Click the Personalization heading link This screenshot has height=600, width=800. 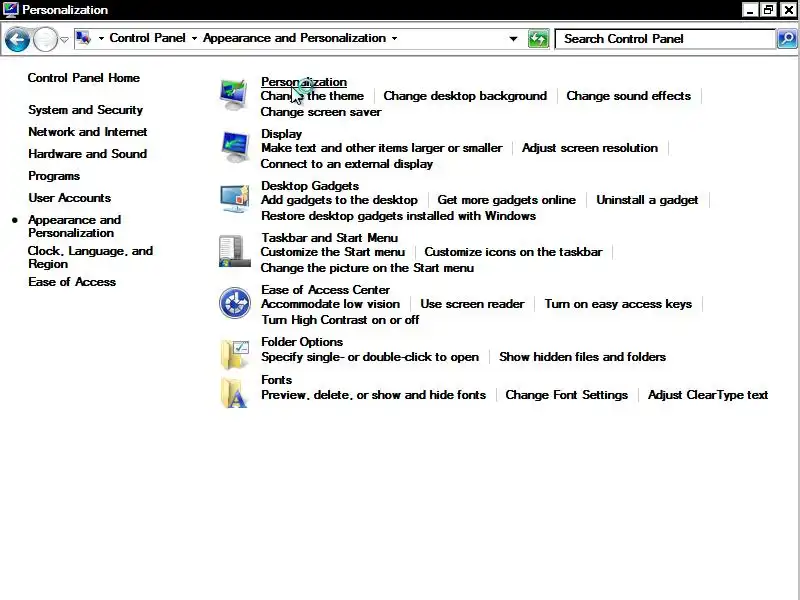tap(304, 82)
